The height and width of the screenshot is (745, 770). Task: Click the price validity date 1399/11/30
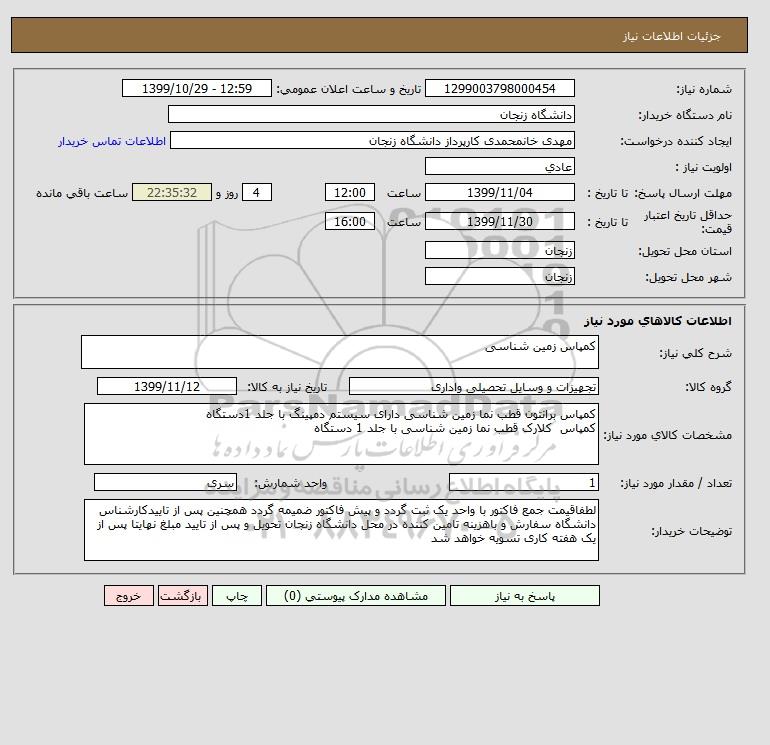point(499,221)
